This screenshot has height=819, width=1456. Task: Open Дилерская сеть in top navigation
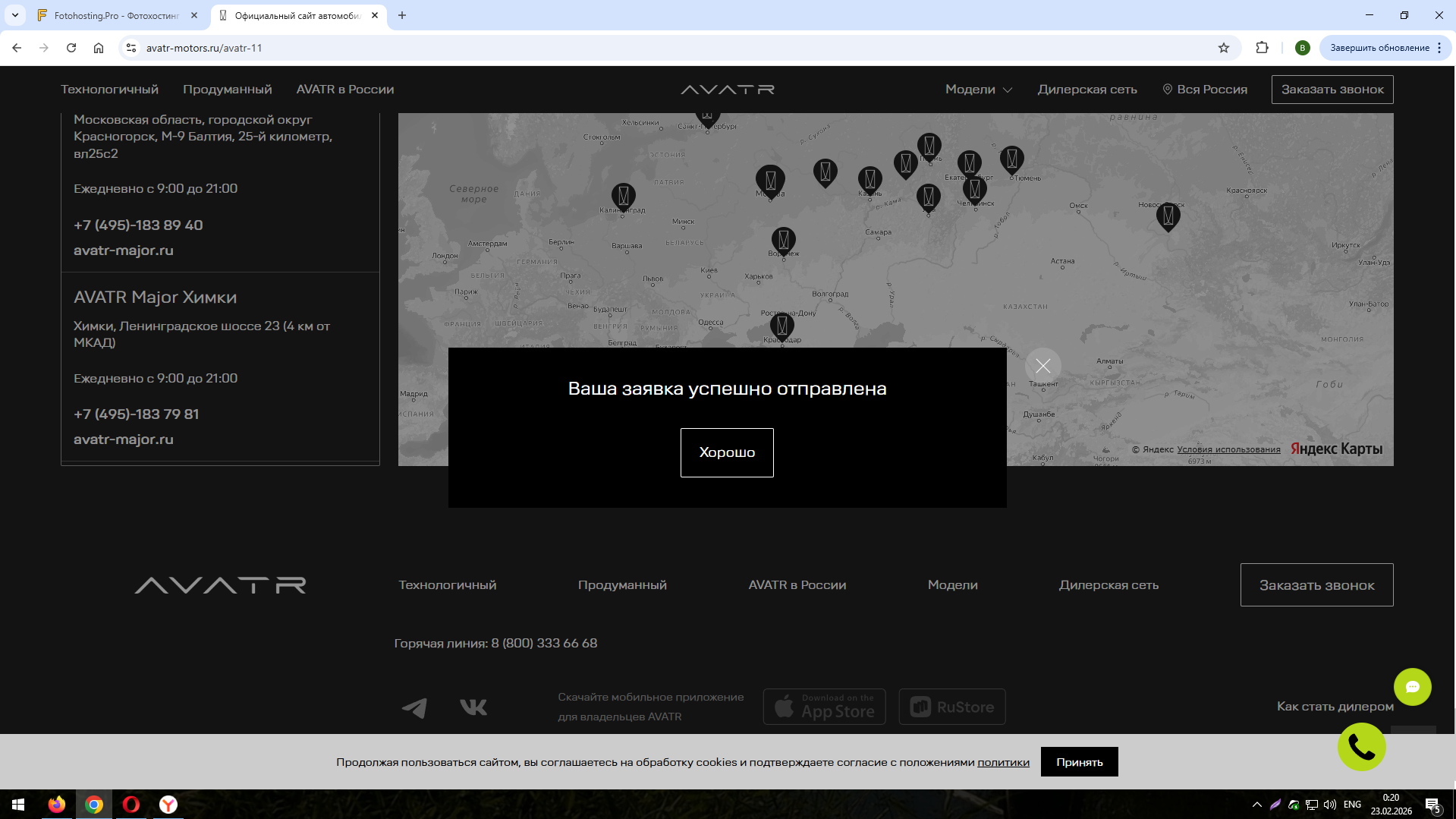(1086, 90)
